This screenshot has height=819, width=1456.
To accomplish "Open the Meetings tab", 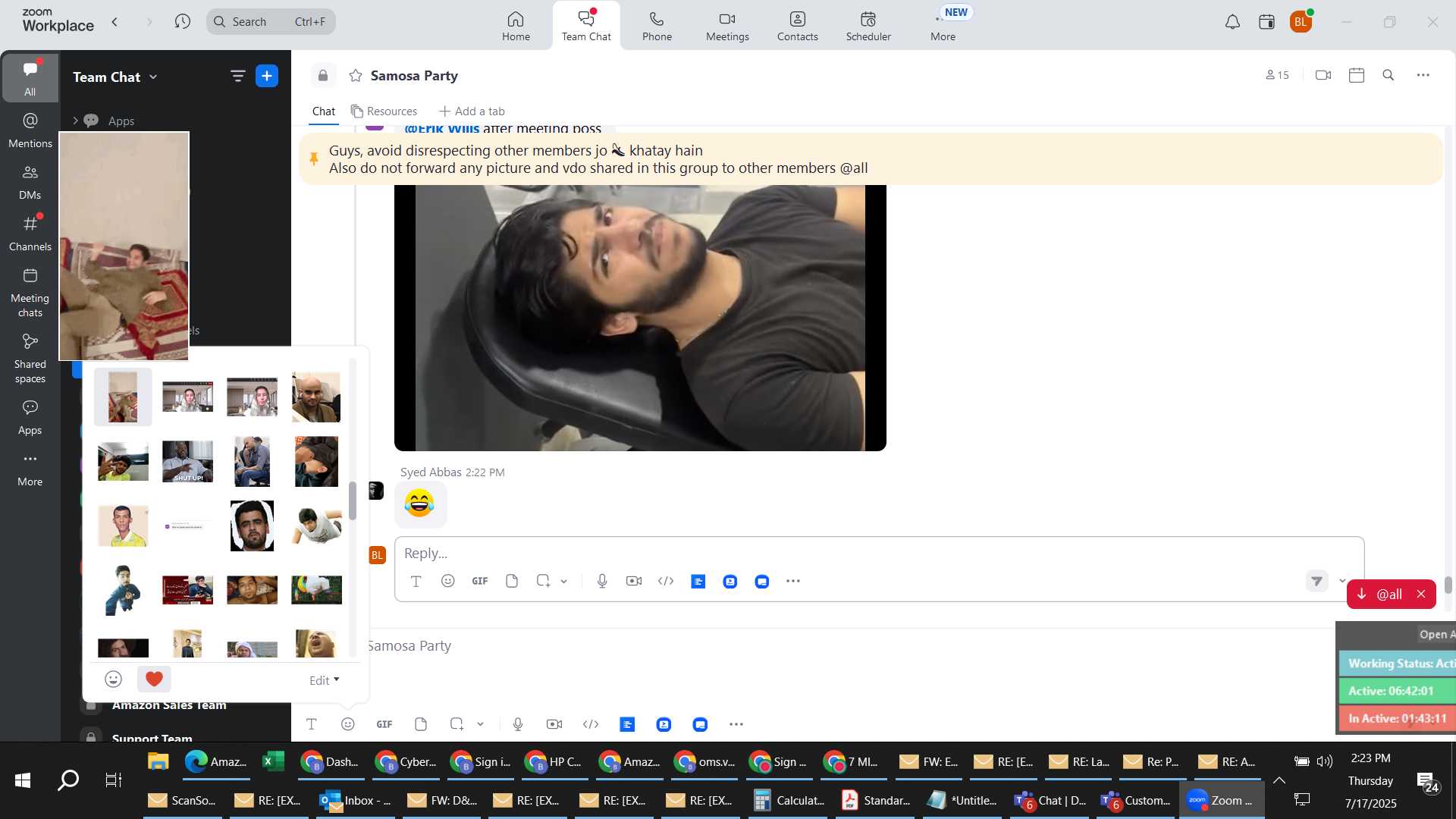I will (727, 26).
